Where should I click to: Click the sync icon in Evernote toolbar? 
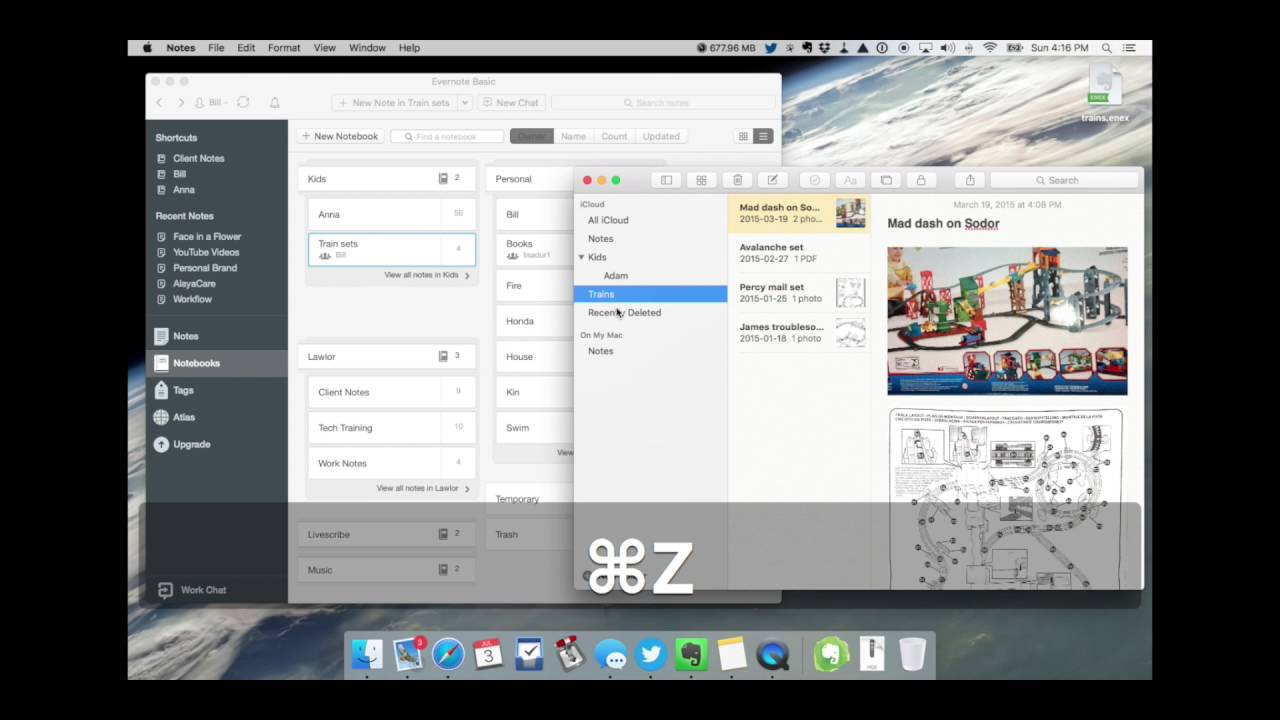coord(243,102)
